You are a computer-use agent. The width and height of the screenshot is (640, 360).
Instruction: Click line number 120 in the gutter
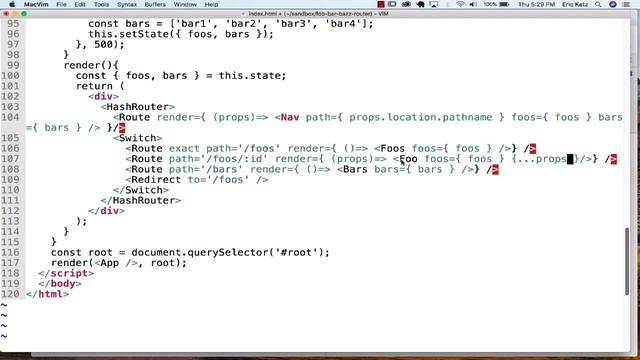click(x=10, y=294)
